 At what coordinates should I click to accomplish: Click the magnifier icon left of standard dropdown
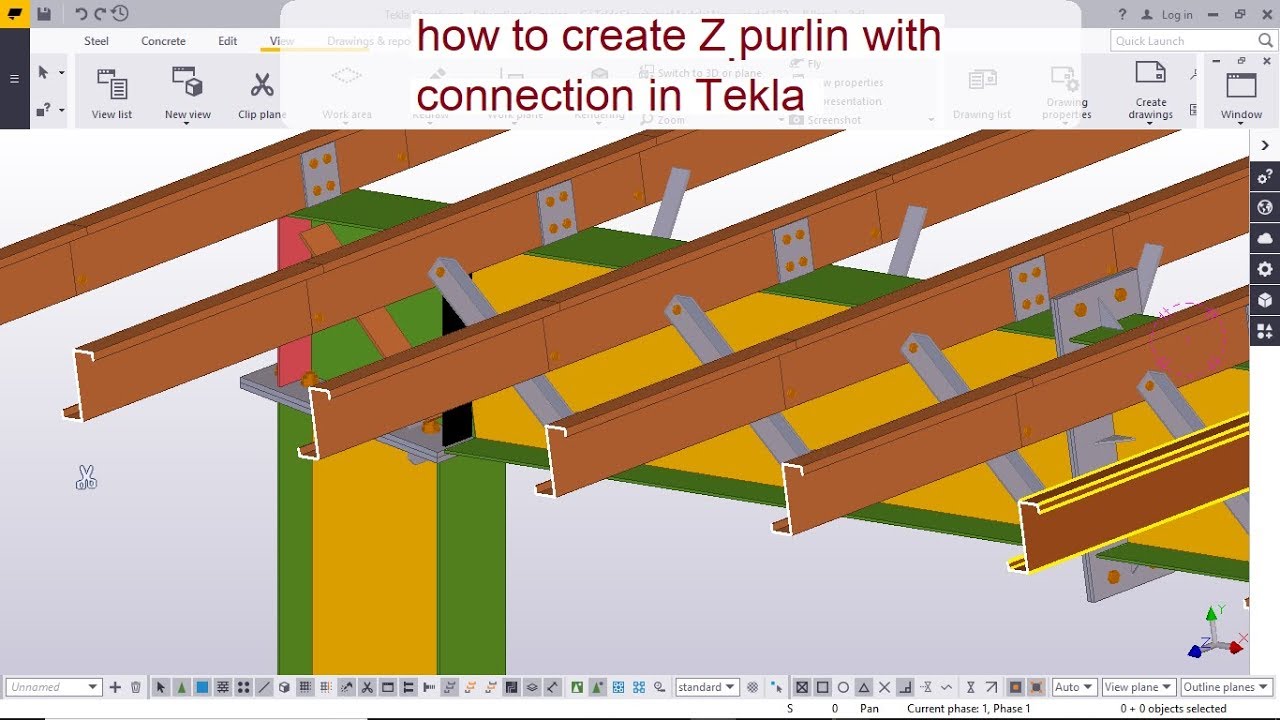click(660, 687)
